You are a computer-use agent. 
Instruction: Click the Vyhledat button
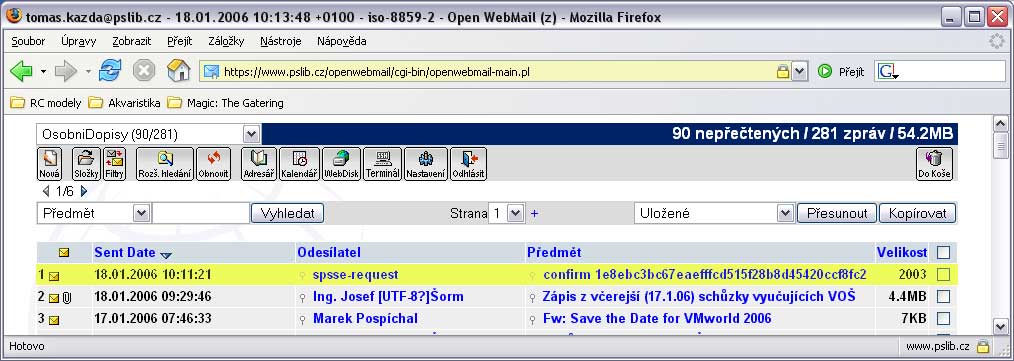click(x=287, y=213)
